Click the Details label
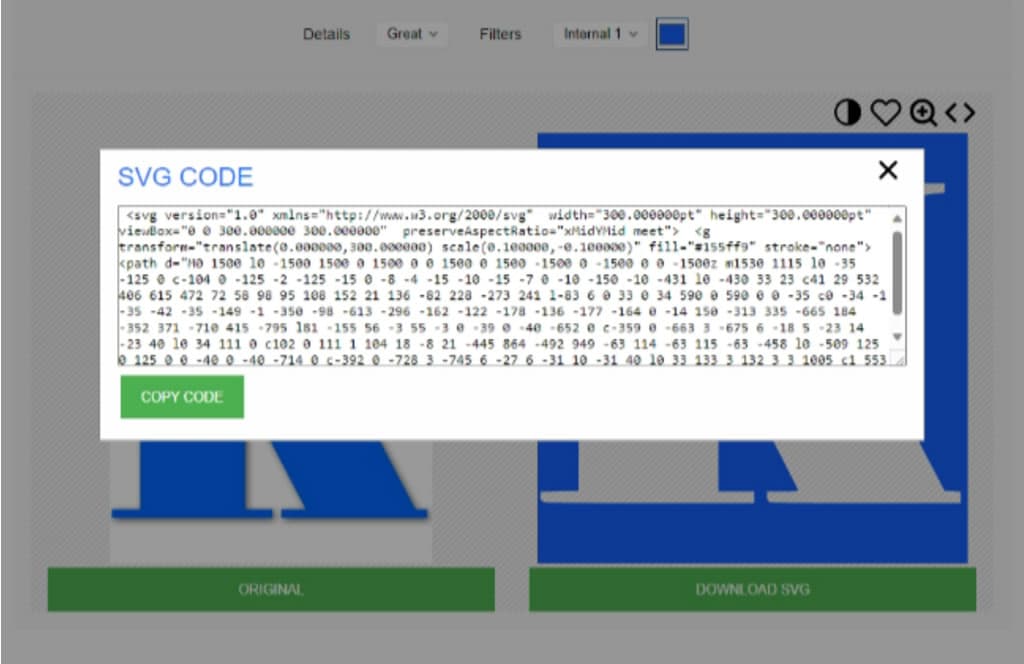 coord(326,34)
